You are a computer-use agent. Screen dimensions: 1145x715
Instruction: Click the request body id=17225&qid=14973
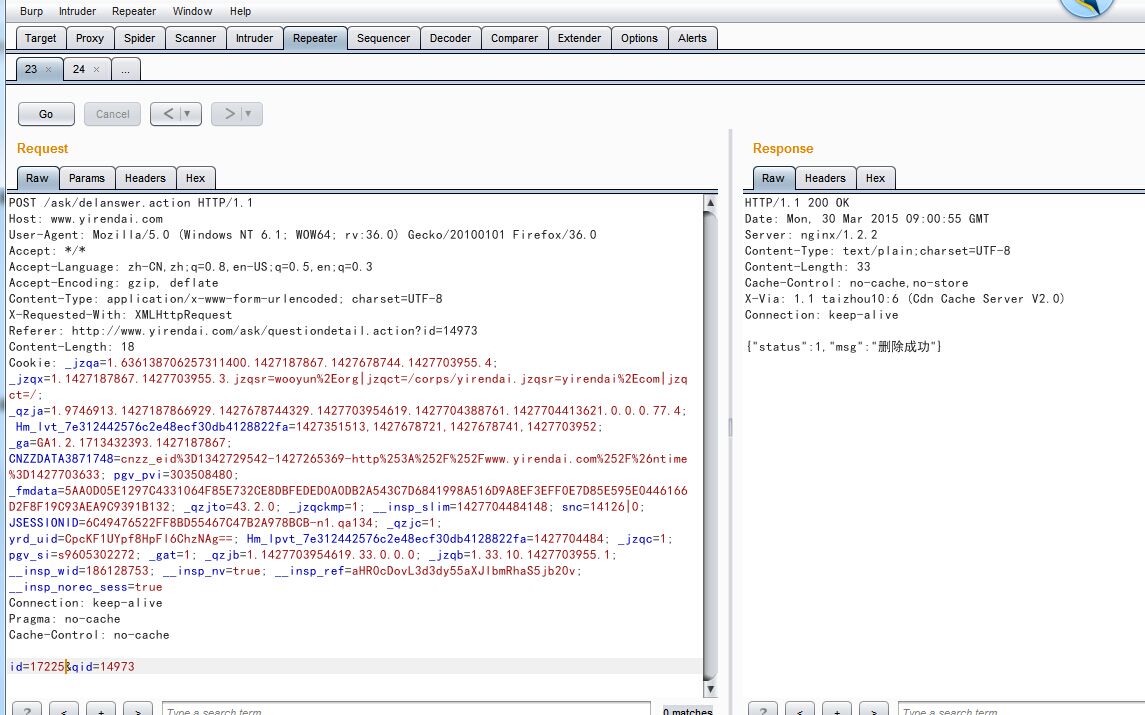[x=72, y=667]
